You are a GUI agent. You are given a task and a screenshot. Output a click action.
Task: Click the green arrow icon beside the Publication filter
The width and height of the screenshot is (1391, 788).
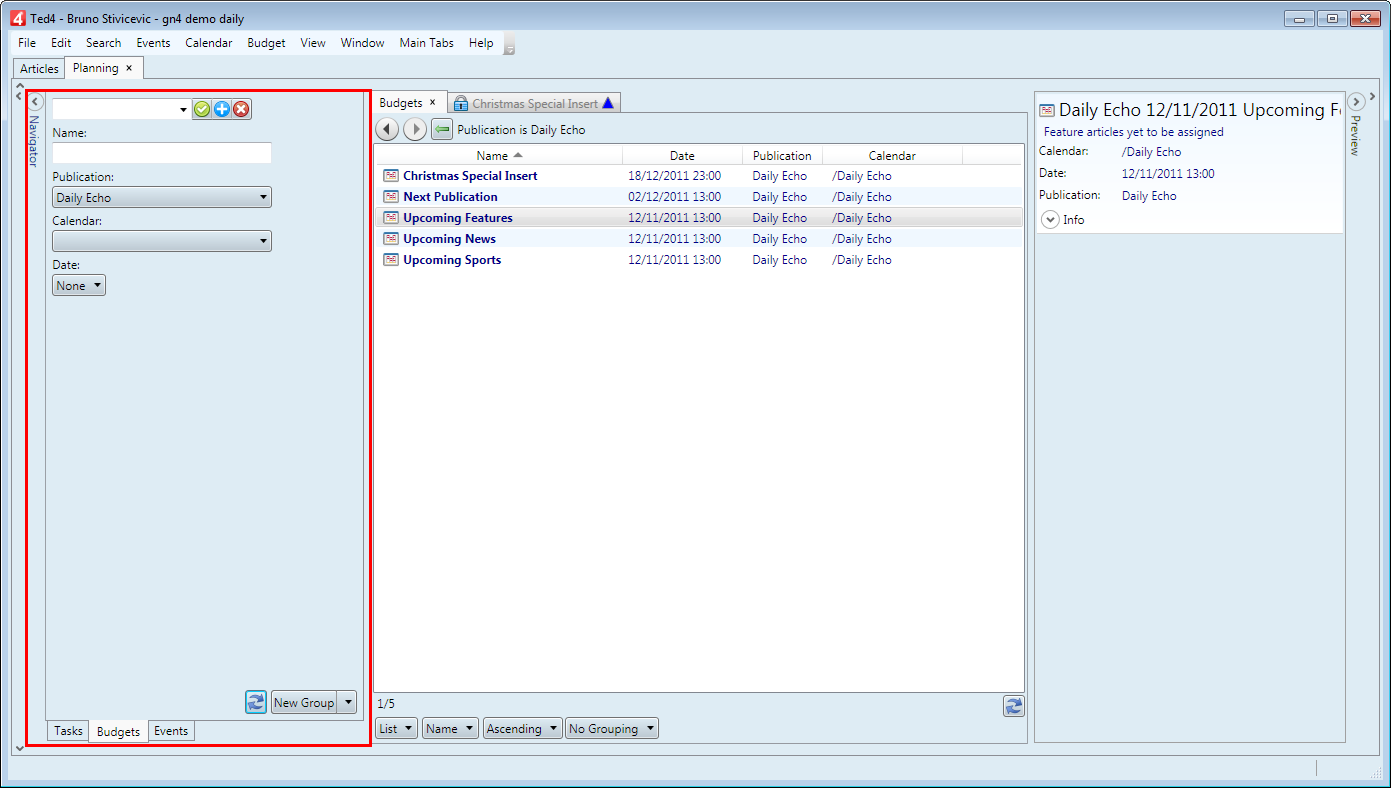442,129
